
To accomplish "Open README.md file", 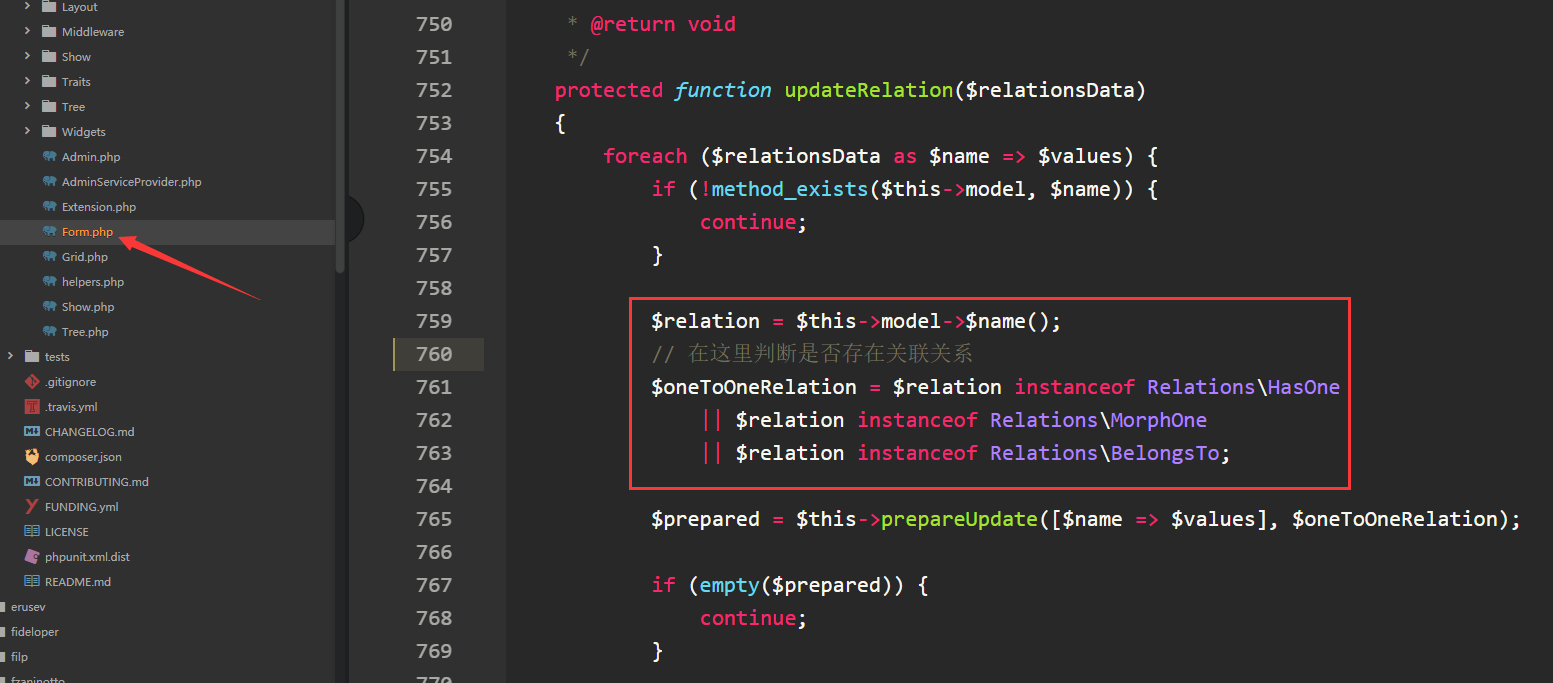I will pos(78,582).
